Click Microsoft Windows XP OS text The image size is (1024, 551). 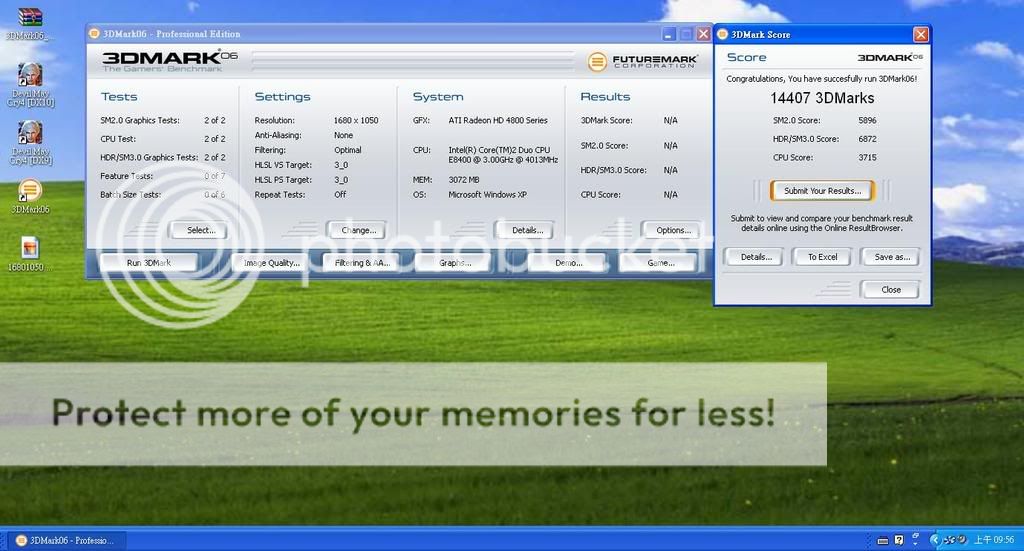click(x=487, y=195)
